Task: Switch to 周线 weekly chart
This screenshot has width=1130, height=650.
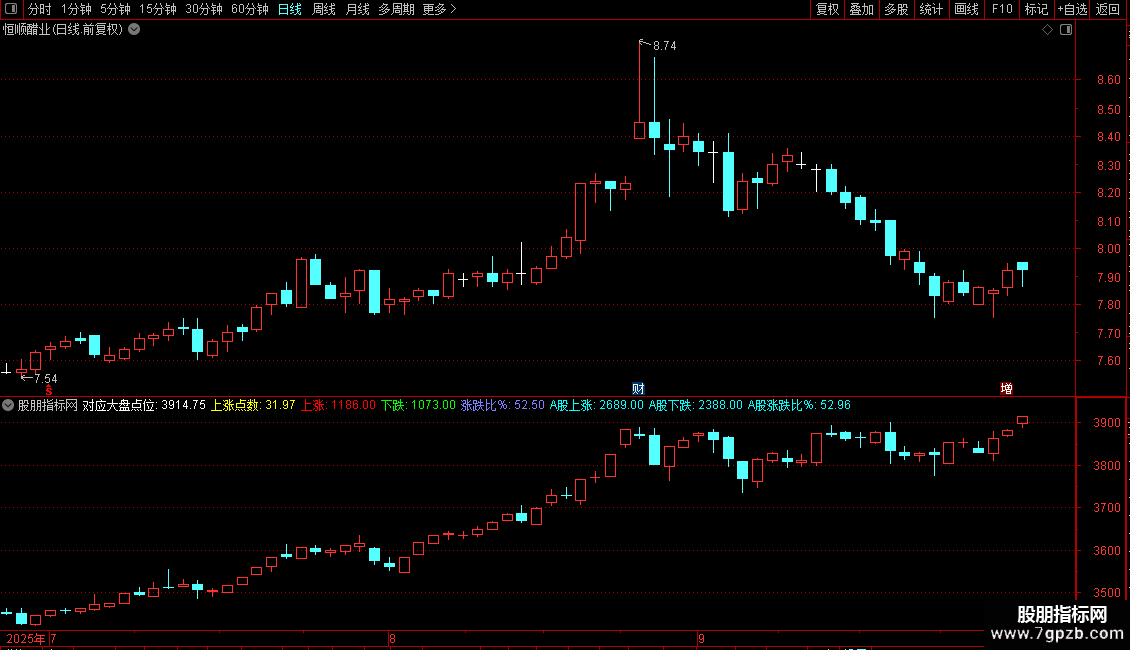Action: (x=324, y=9)
